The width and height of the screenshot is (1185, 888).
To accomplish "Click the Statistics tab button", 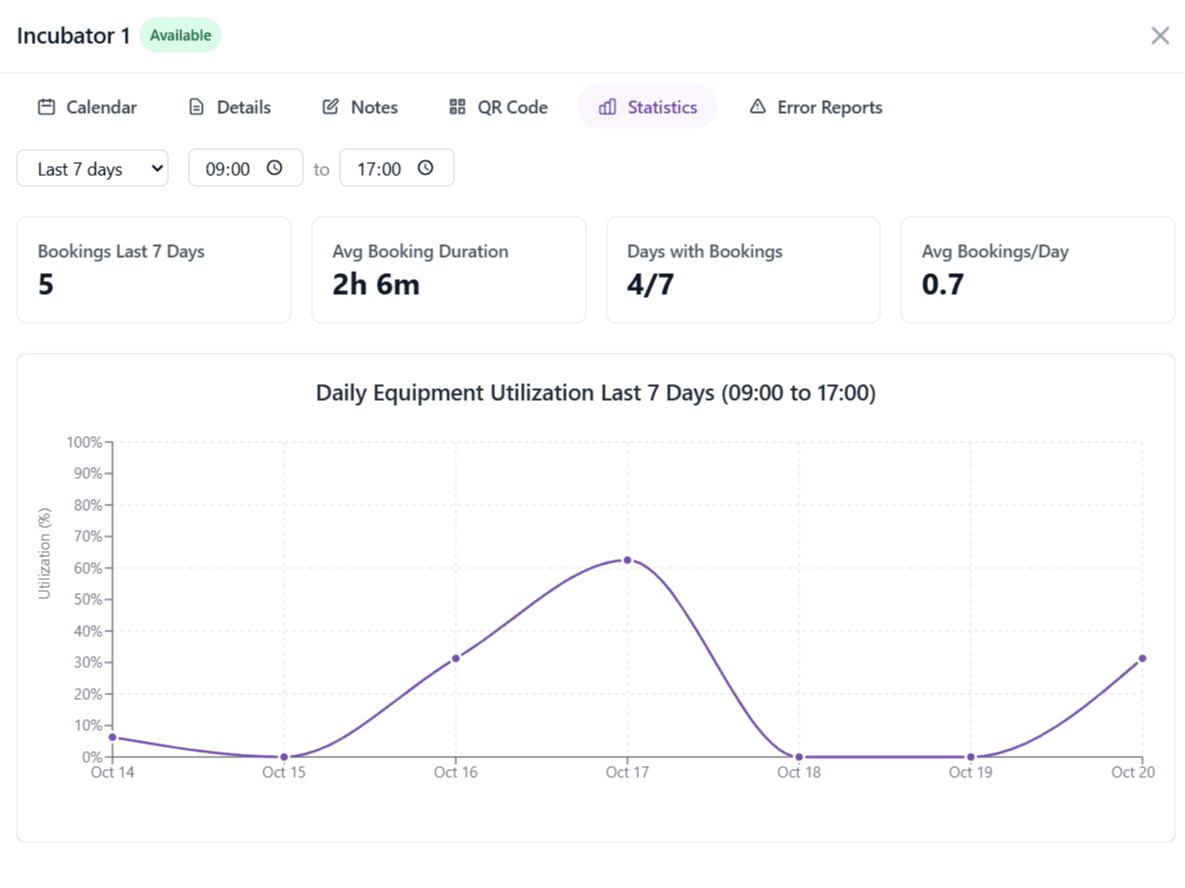I will click(647, 106).
